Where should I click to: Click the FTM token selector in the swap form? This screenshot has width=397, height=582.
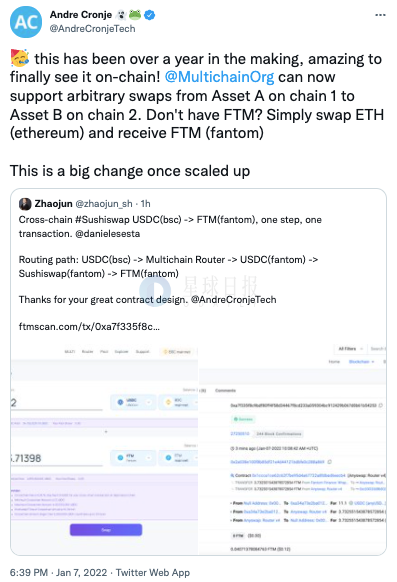click(133, 458)
